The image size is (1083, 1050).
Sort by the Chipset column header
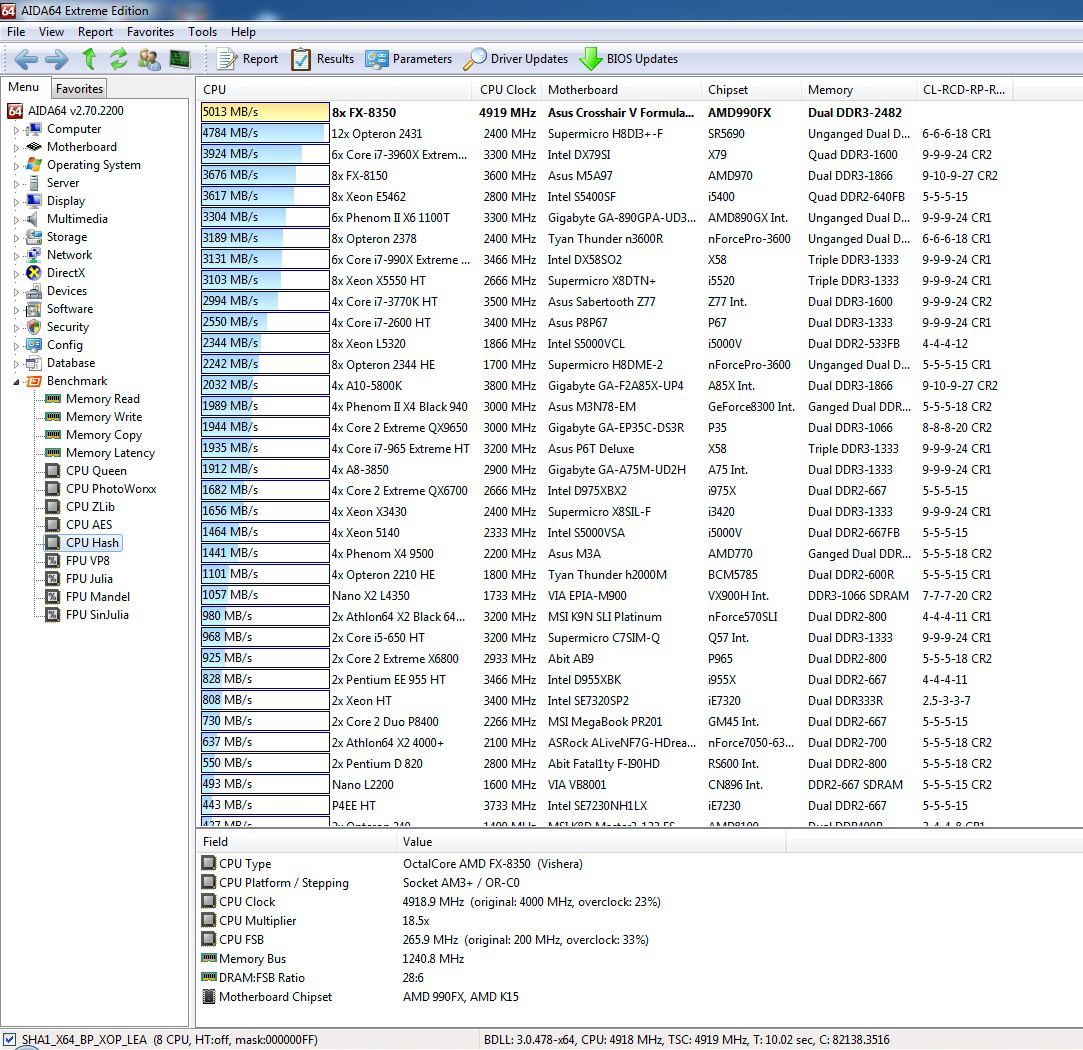click(x=751, y=90)
